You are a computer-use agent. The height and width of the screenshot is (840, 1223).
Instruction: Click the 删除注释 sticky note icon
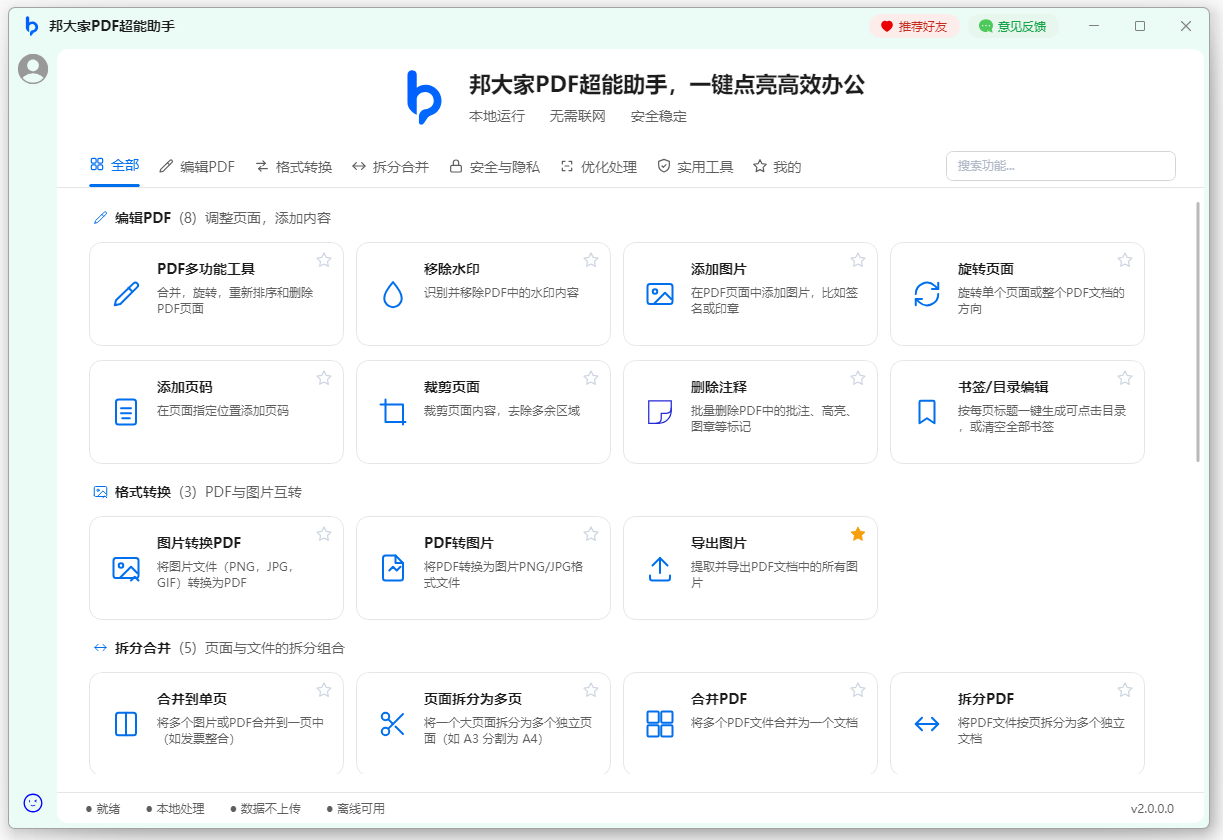pyautogui.click(x=660, y=412)
